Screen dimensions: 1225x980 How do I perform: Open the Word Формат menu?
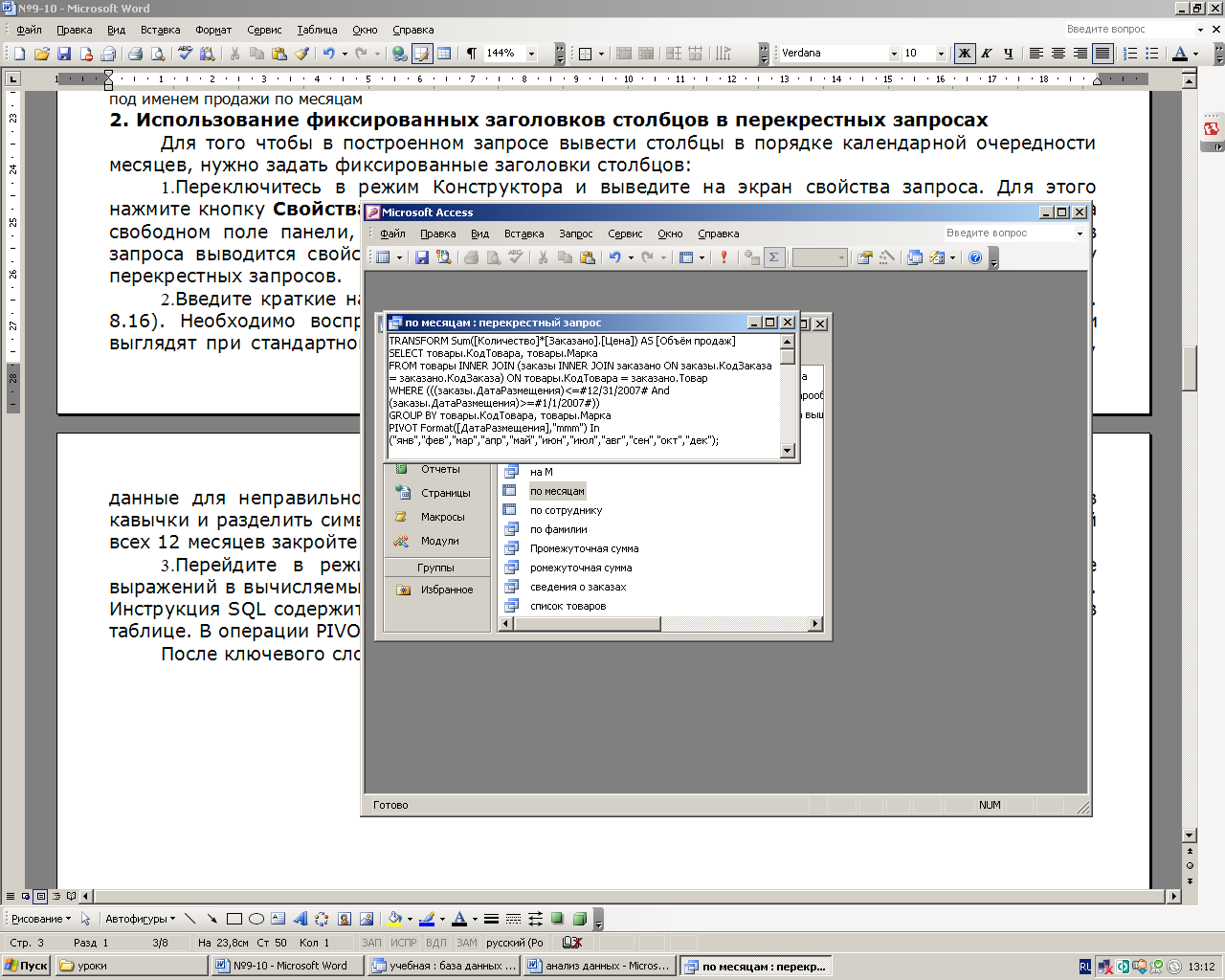pos(213,30)
